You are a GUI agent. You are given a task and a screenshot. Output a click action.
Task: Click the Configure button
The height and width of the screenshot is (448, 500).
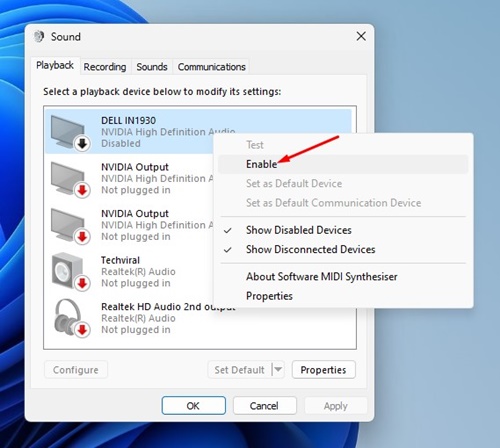(x=76, y=370)
